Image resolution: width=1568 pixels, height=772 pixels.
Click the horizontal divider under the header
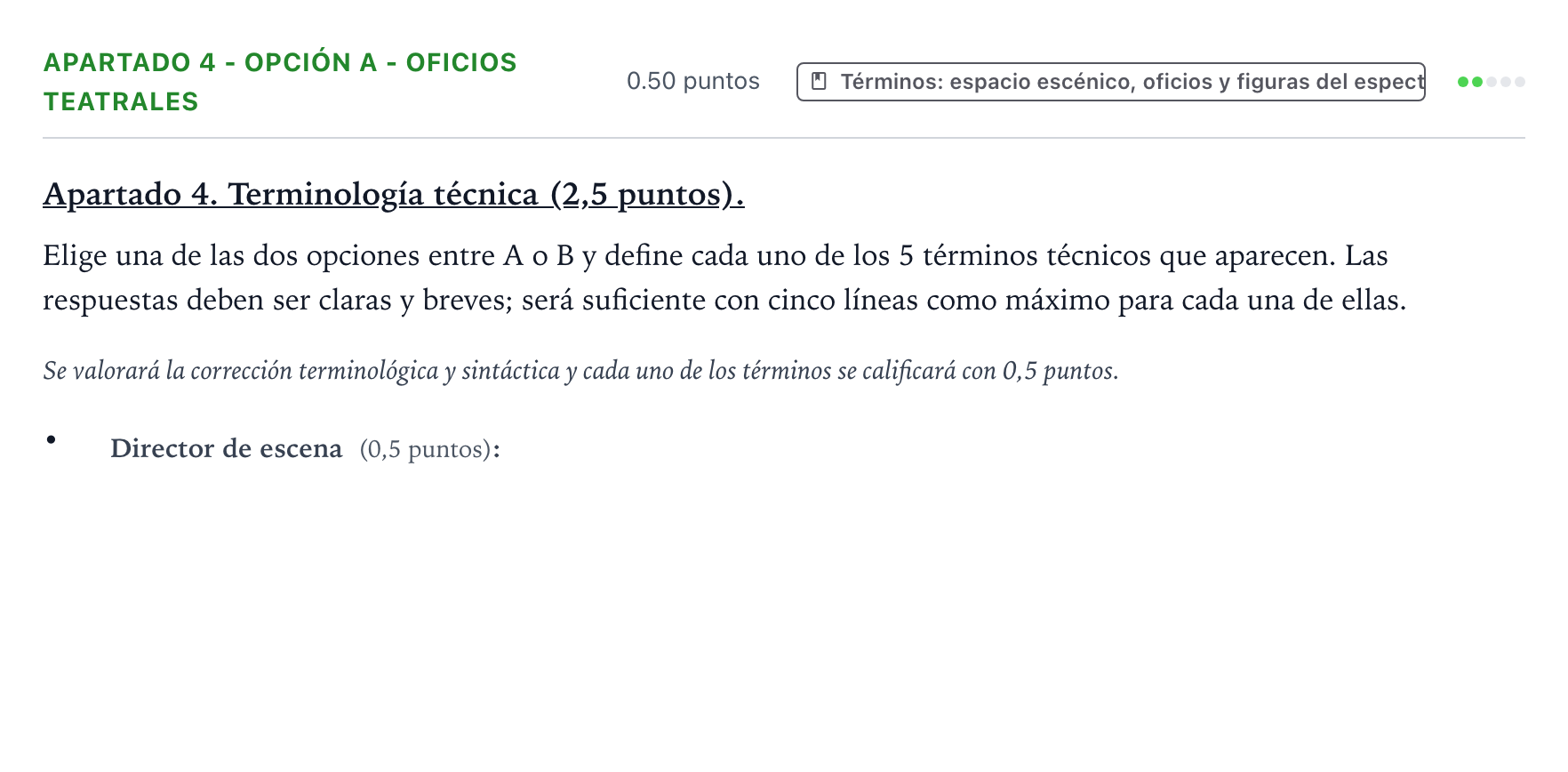(x=784, y=138)
